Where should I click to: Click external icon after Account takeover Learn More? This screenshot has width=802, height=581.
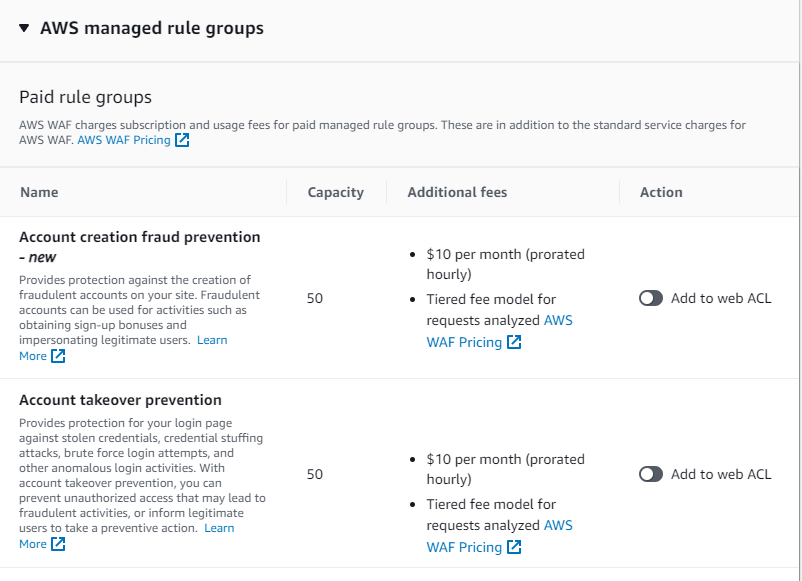[x=58, y=544]
